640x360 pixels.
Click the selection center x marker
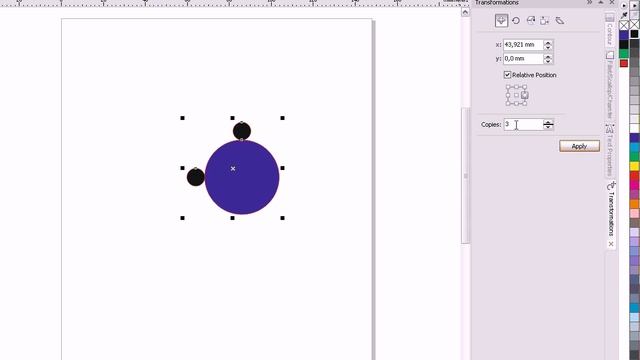pos(233,168)
